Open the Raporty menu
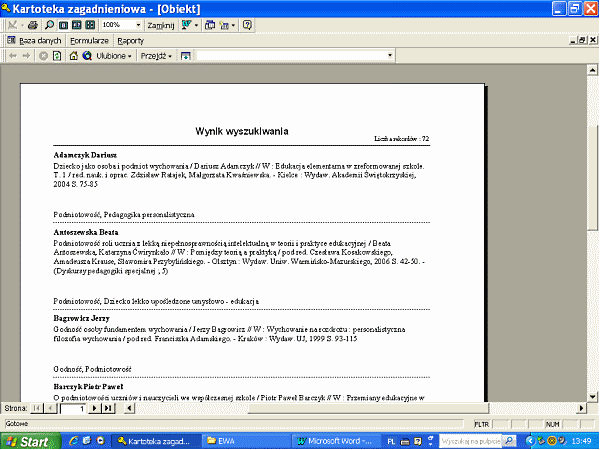The image size is (600, 450). (x=131, y=40)
